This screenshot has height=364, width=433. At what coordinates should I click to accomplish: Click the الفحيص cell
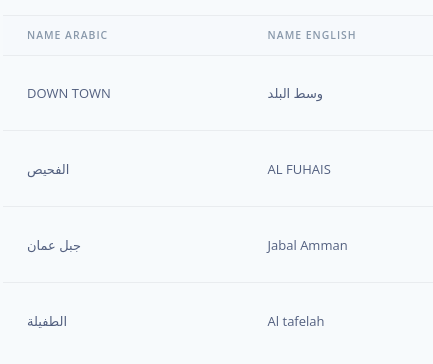[48, 170]
